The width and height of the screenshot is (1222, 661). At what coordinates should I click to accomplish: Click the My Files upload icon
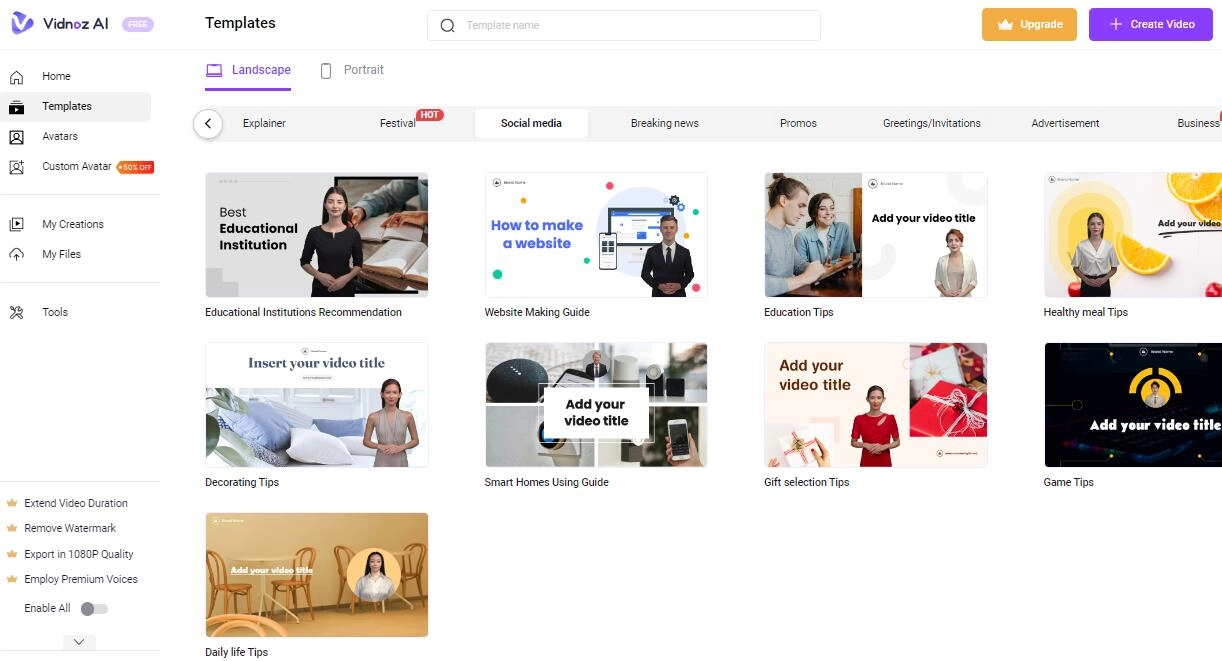(x=16, y=255)
